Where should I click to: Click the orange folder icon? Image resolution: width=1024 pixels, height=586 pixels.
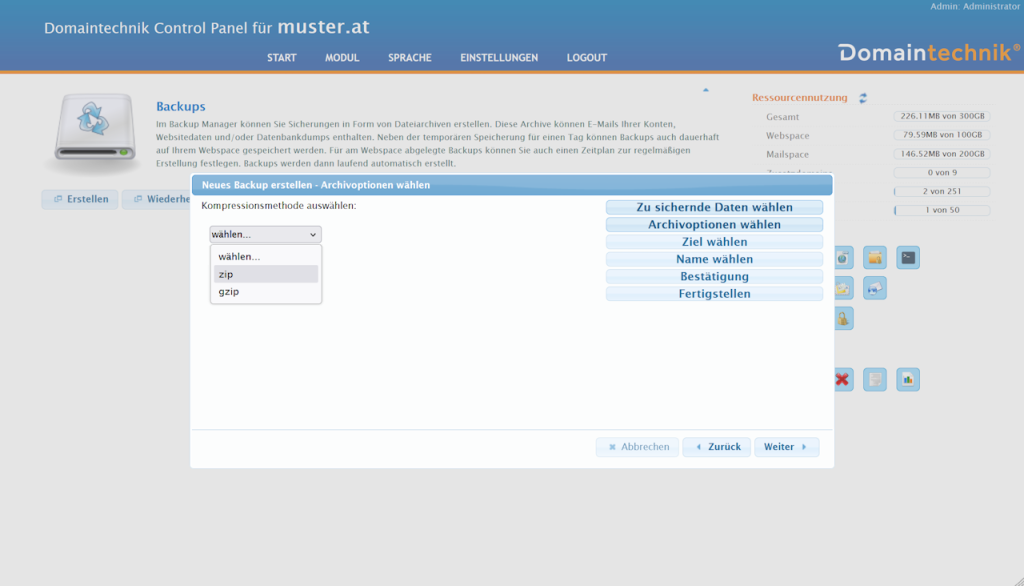(x=875, y=258)
